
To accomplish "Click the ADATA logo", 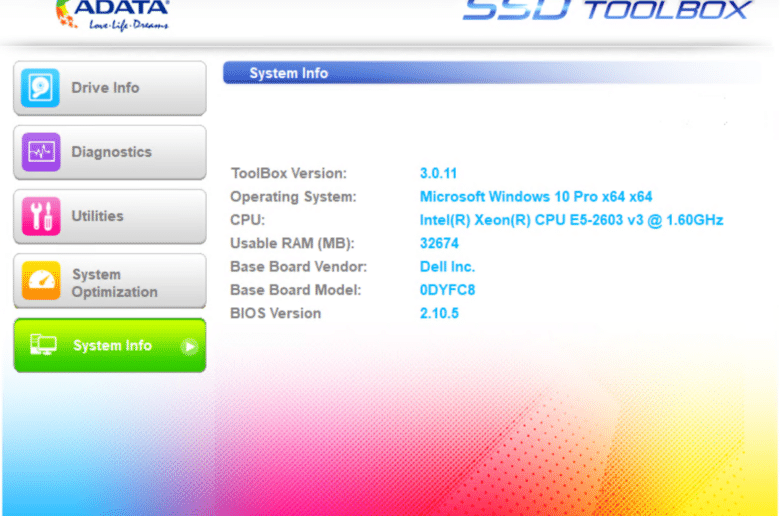I will point(112,15).
